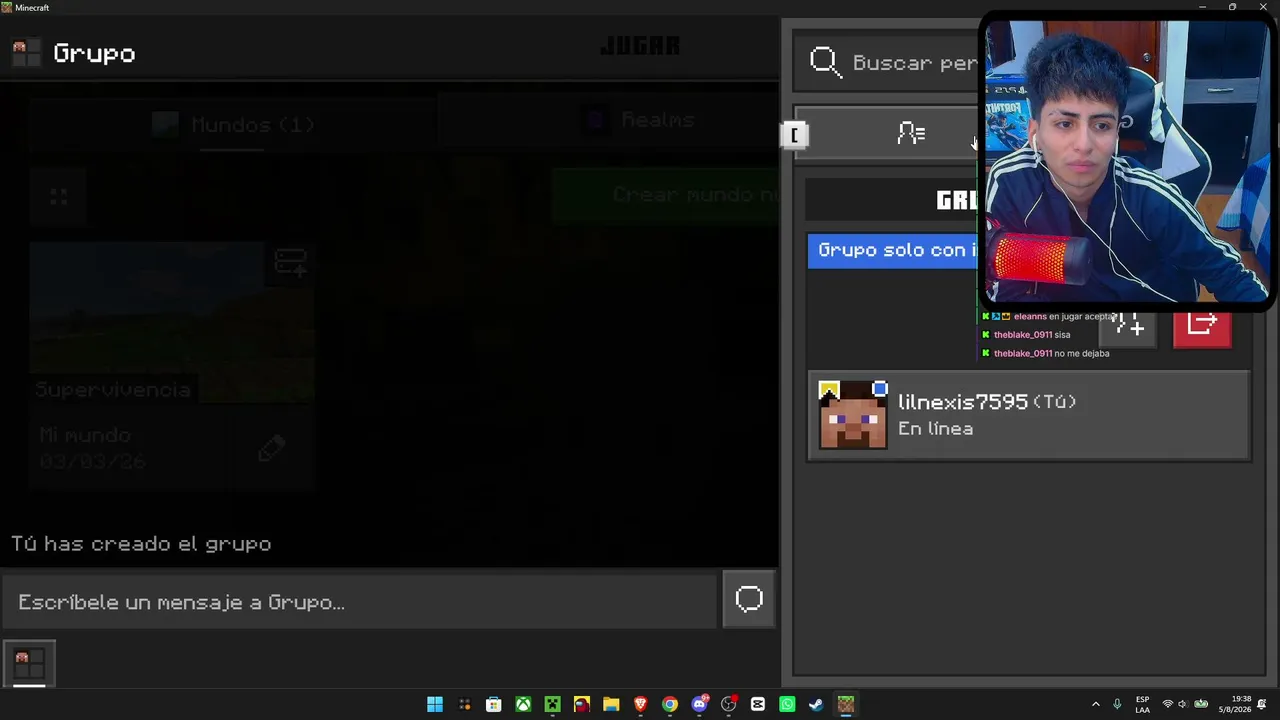Launch Brave browser from taskbar
The height and width of the screenshot is (720, 1280).
tap(641, 705)
